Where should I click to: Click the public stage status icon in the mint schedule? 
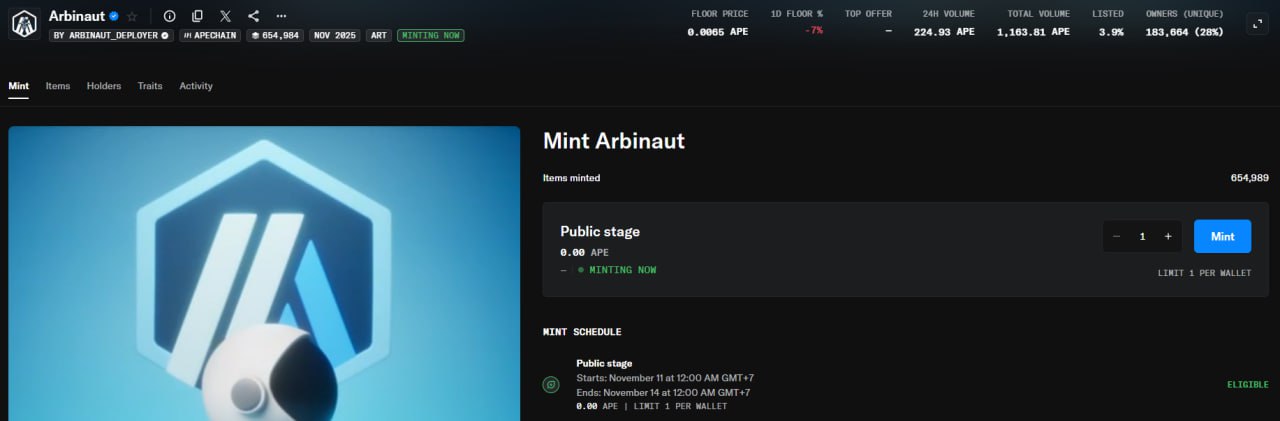pos(551,385)
